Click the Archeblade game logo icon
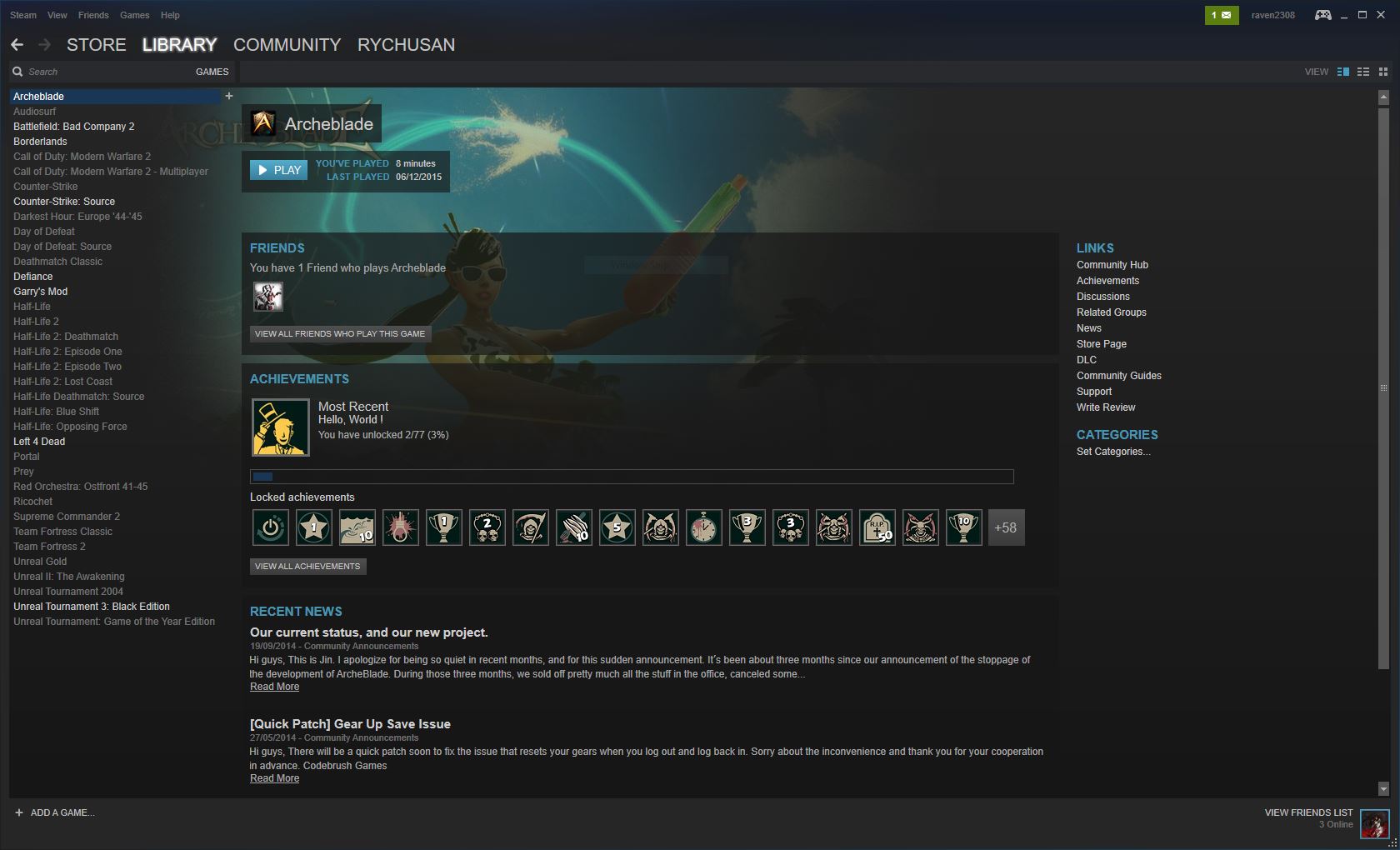This screenshot has width=1400, height=850. [263, 123]
